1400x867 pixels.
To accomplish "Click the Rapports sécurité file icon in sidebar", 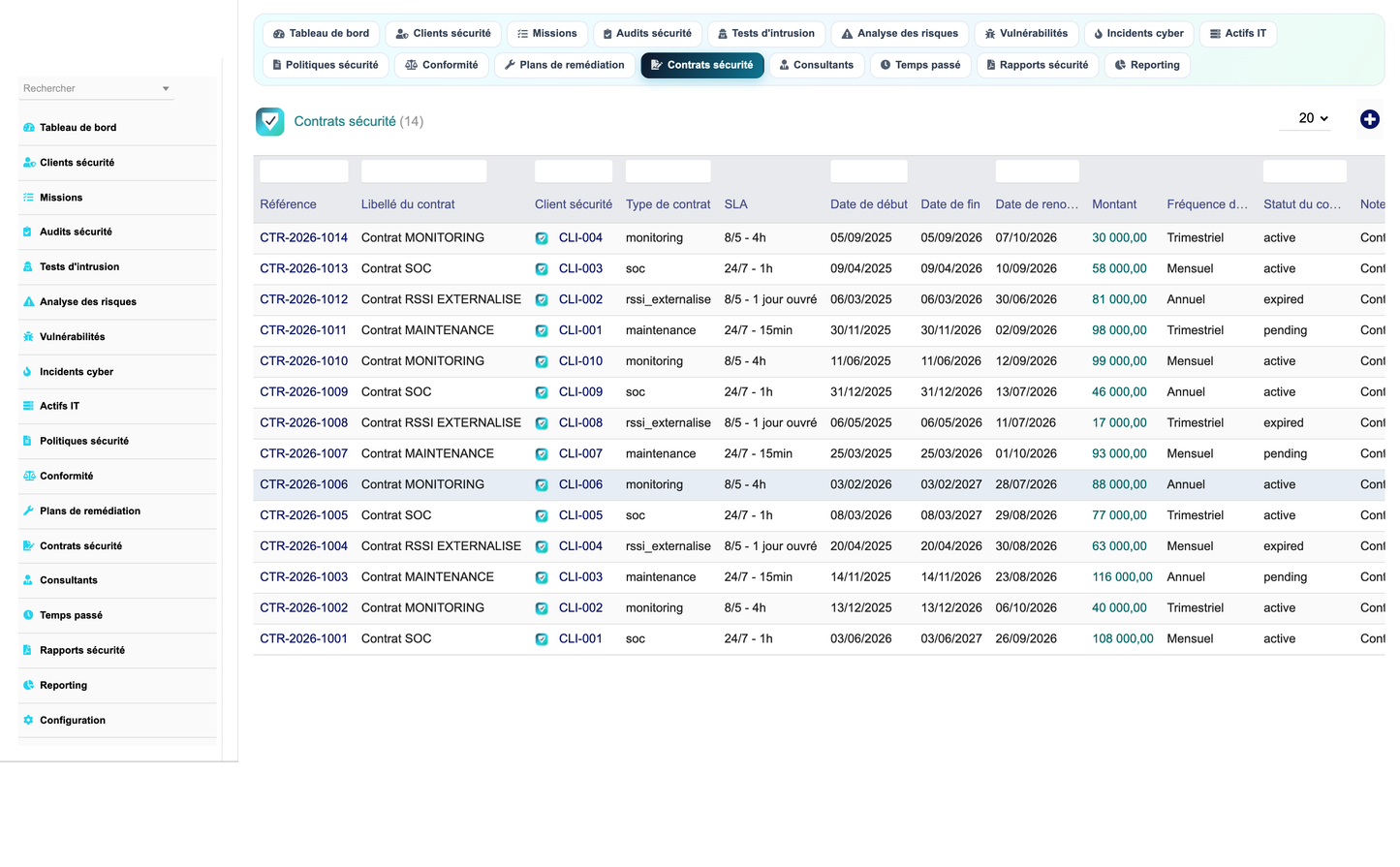I will [29, 651].
